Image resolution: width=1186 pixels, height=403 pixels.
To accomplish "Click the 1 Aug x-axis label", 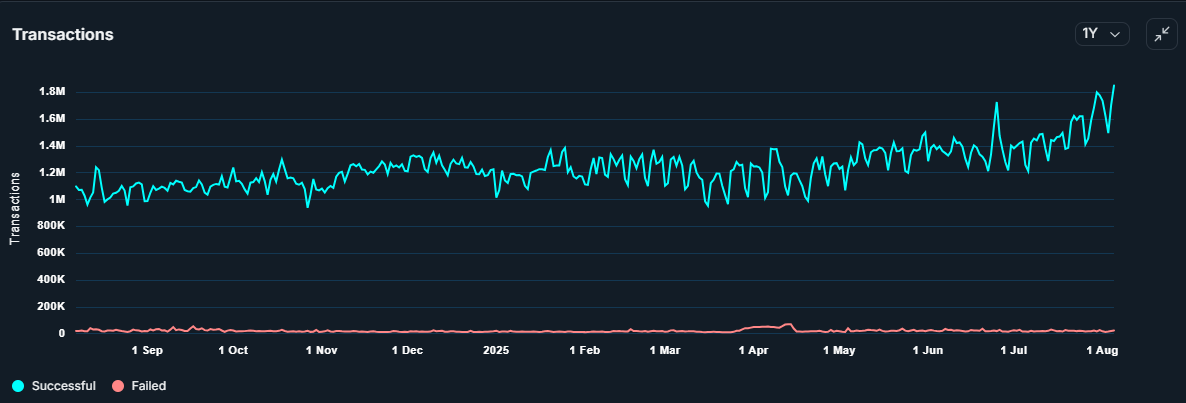I will pyautogui.click(x=1101, y=351).
